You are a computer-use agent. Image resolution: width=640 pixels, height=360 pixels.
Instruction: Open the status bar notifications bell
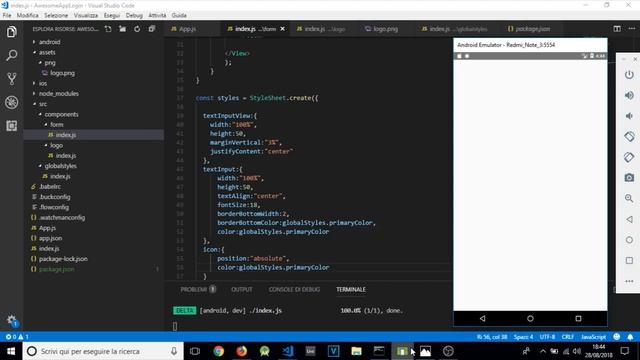[x=630, y=337]
